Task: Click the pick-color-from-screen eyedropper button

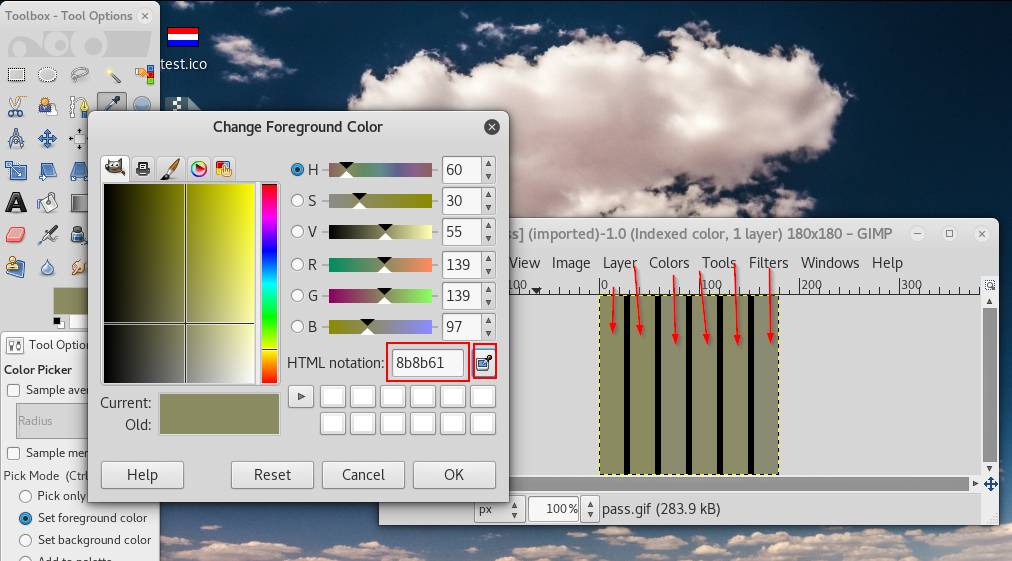Action: click(x=484, y=363)
